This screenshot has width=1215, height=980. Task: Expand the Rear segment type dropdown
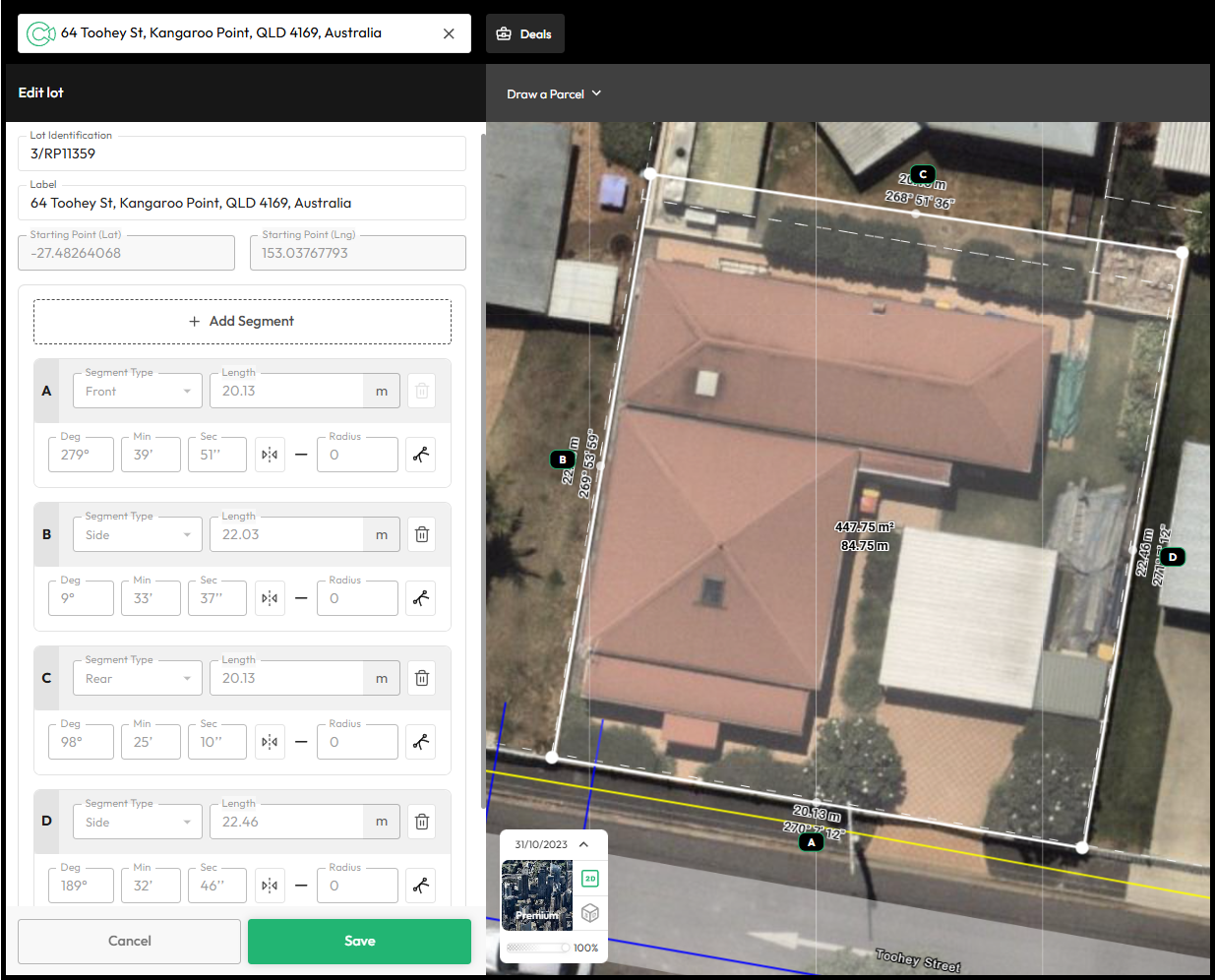[138, 679]
